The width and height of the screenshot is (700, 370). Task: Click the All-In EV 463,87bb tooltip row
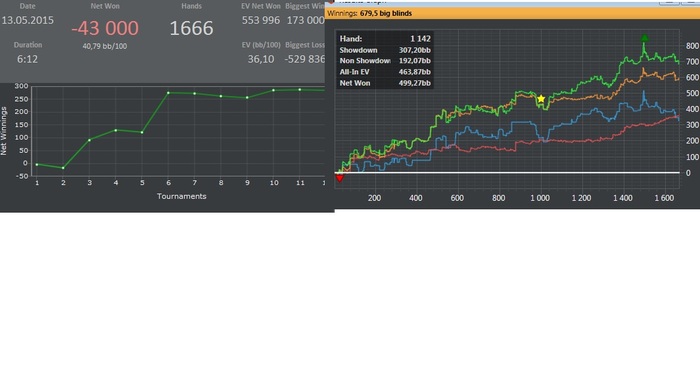[385, 72]
